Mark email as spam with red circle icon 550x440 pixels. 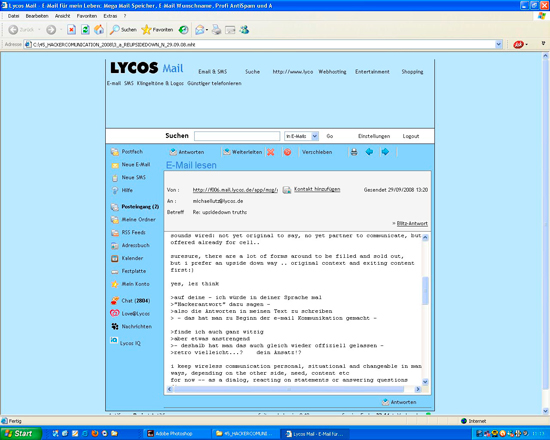287,152
